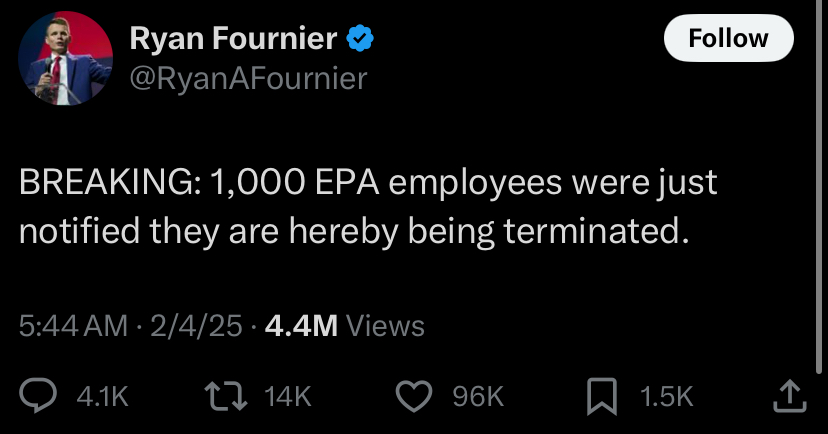View the 4.4M Views analytics
This screenshot has height=434, width=828.
344,326
